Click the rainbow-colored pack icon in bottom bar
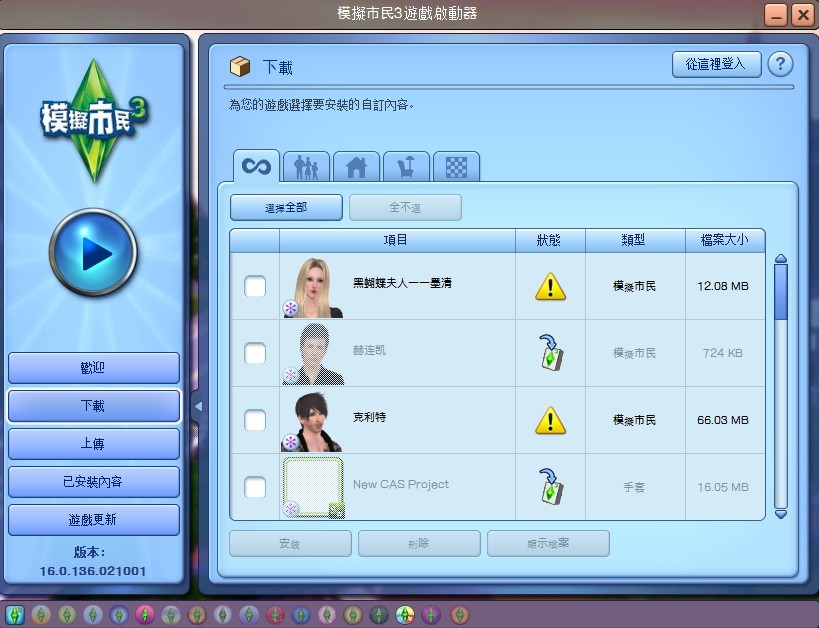The width and height of the screenshot is (819, 628). [x=405, y=615]
